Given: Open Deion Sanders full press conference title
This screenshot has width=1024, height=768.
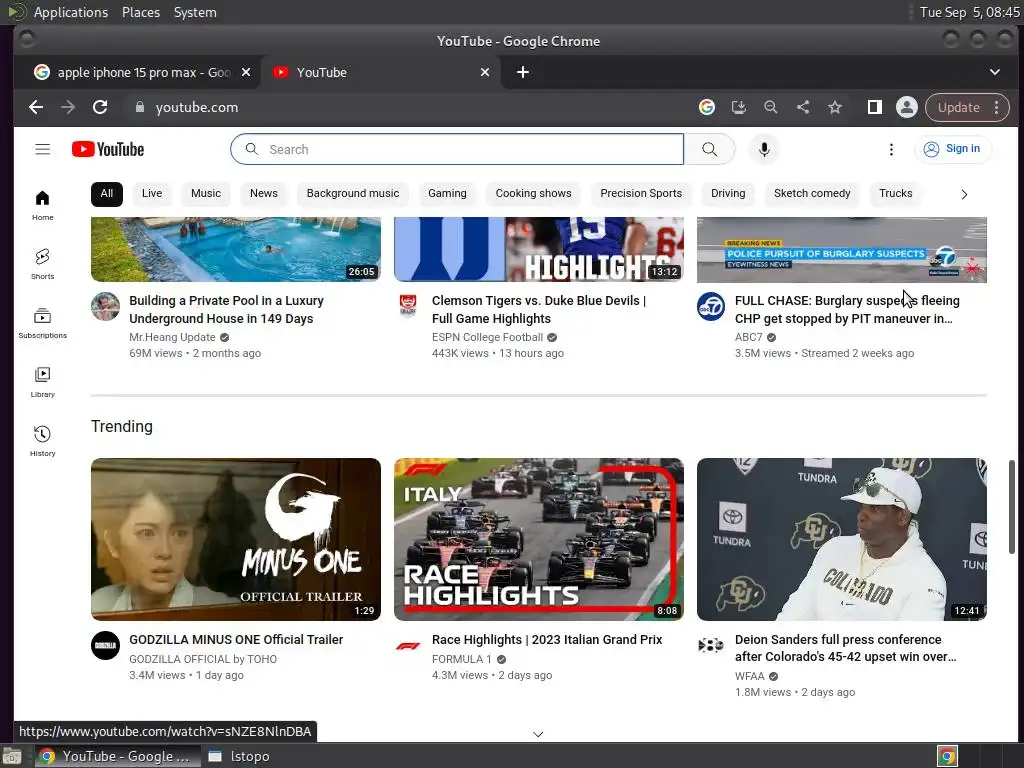Looking at the screenshot, I should click(846, 648).
